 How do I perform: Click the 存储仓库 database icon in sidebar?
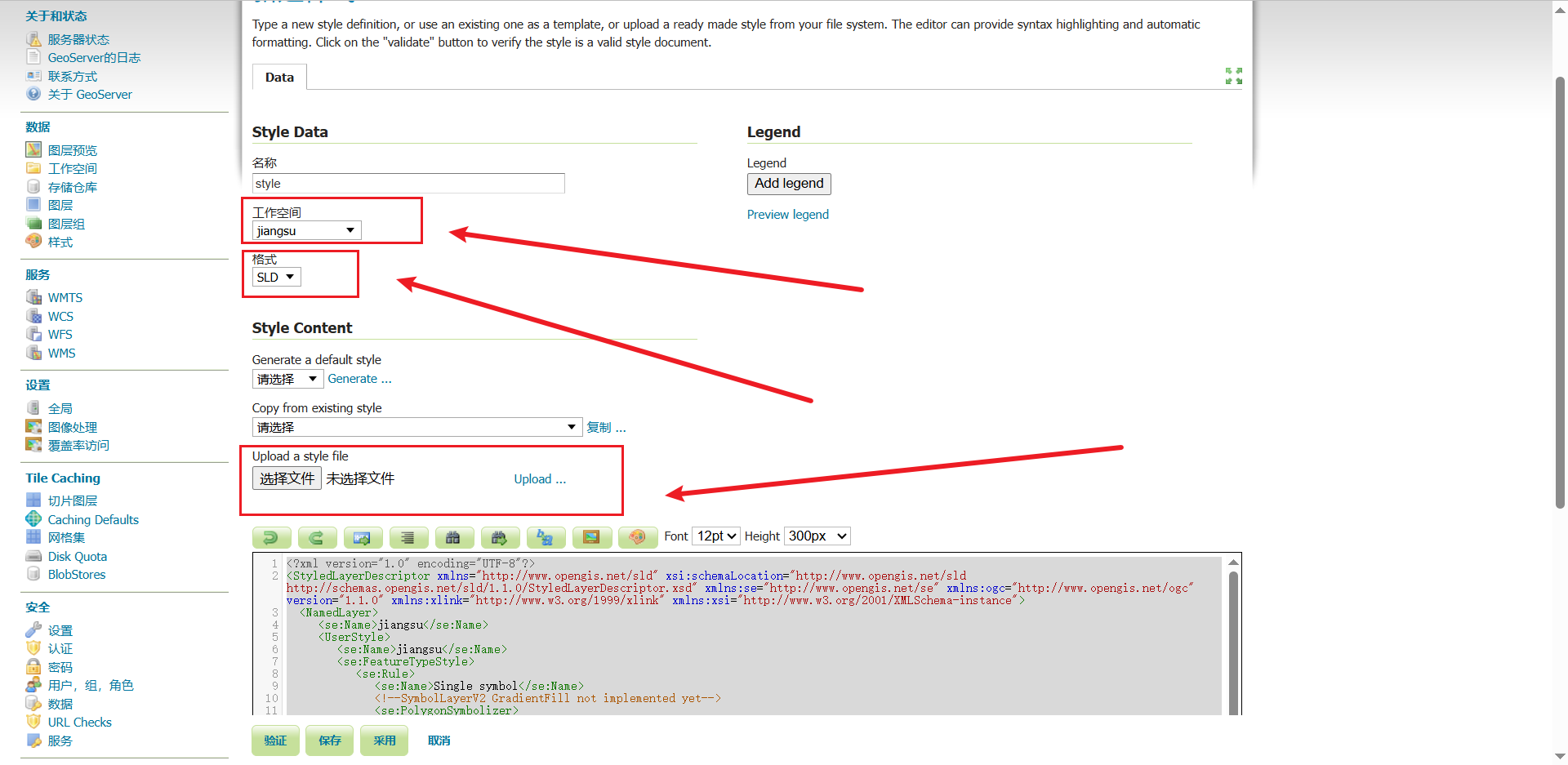coord(33,186)
